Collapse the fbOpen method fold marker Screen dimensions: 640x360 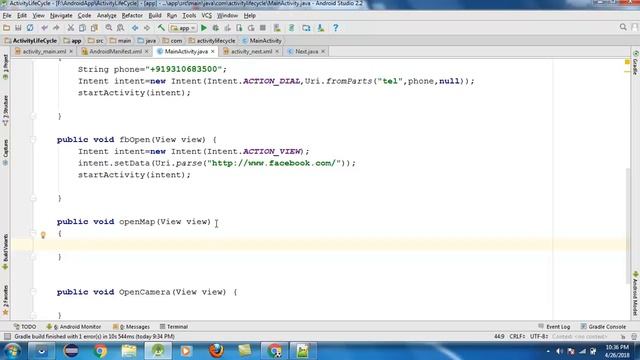[33, 140]
